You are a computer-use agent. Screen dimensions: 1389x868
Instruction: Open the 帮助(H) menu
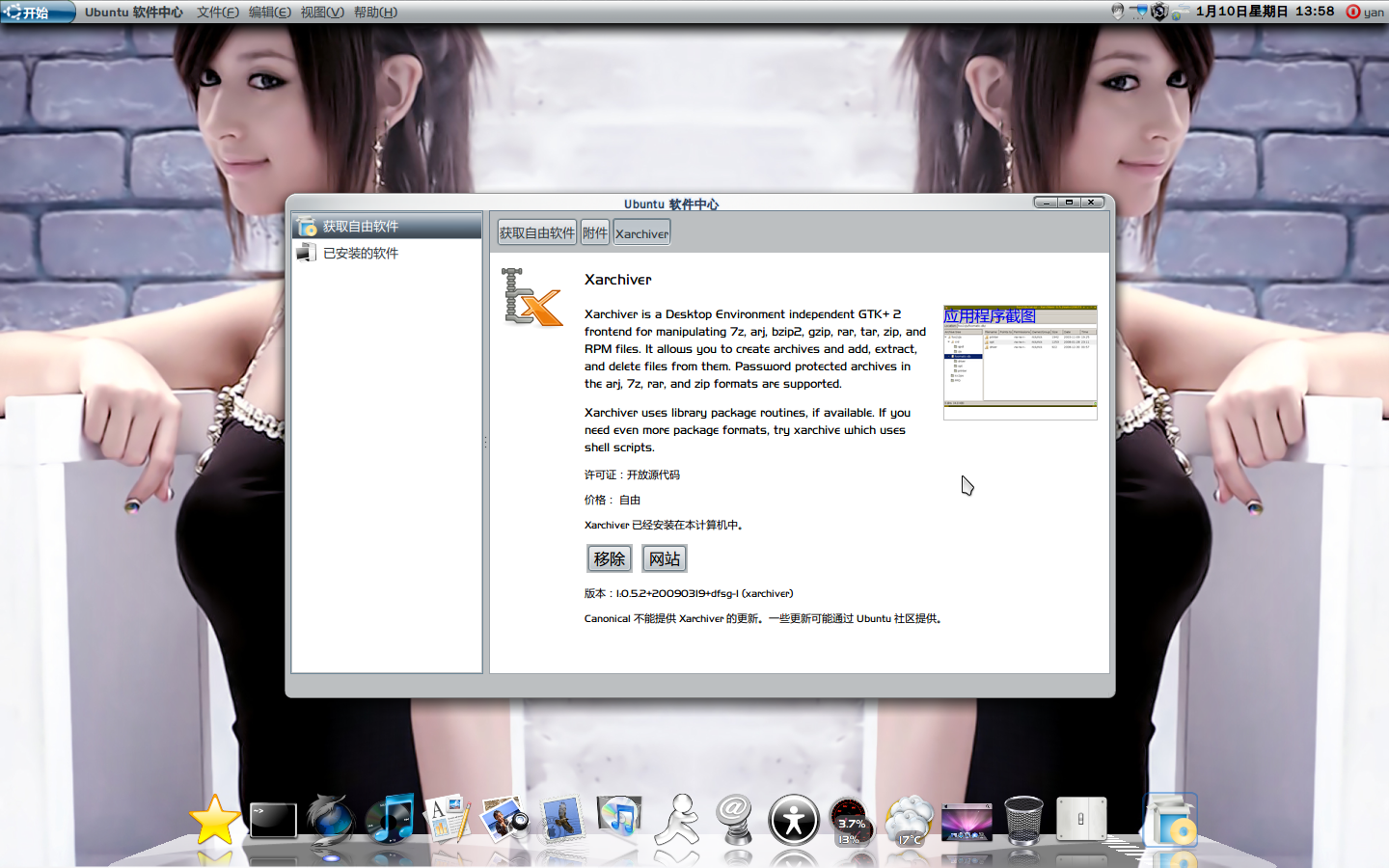pyautogui.click(x=375, y=12)
